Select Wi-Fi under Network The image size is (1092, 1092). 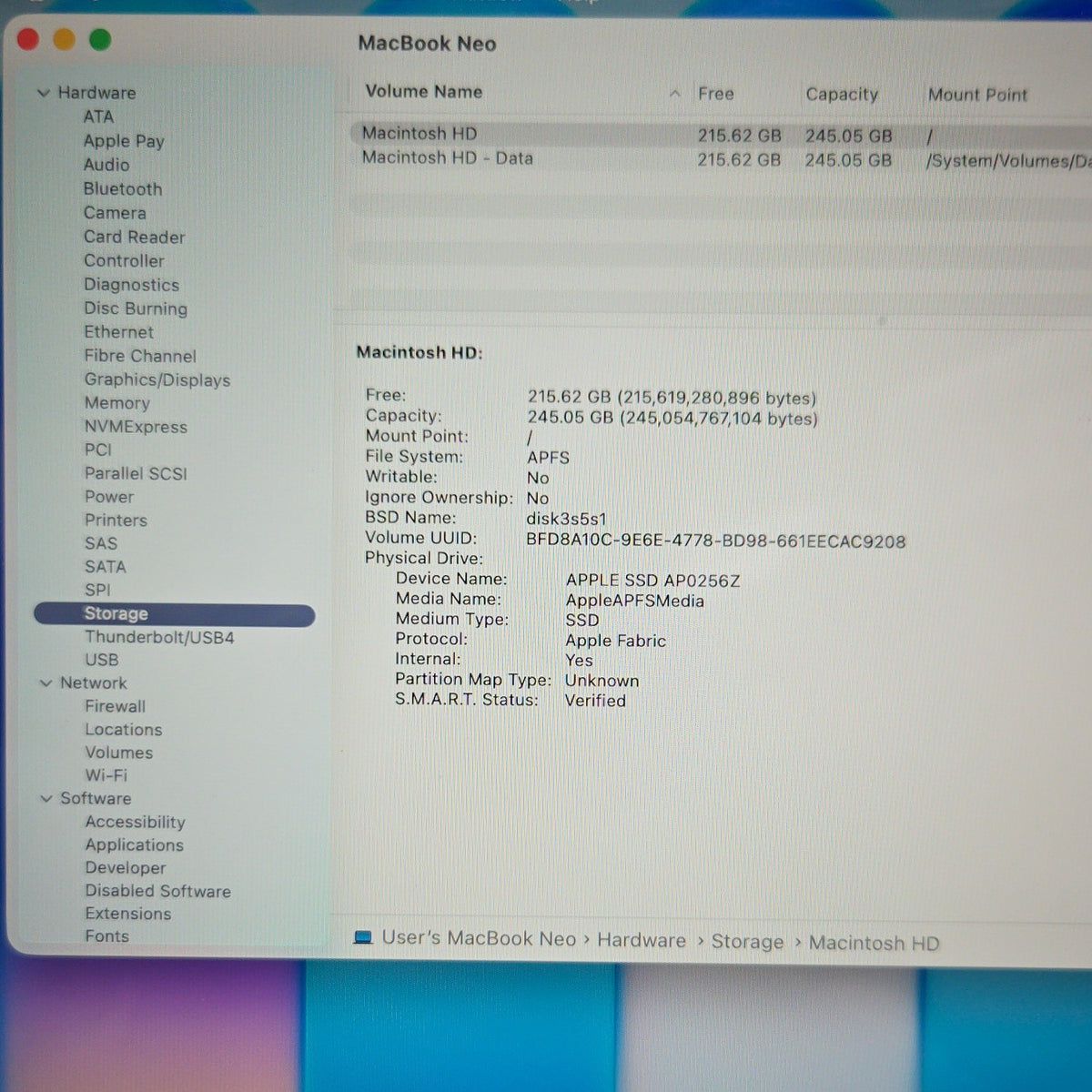coord(106,775)
